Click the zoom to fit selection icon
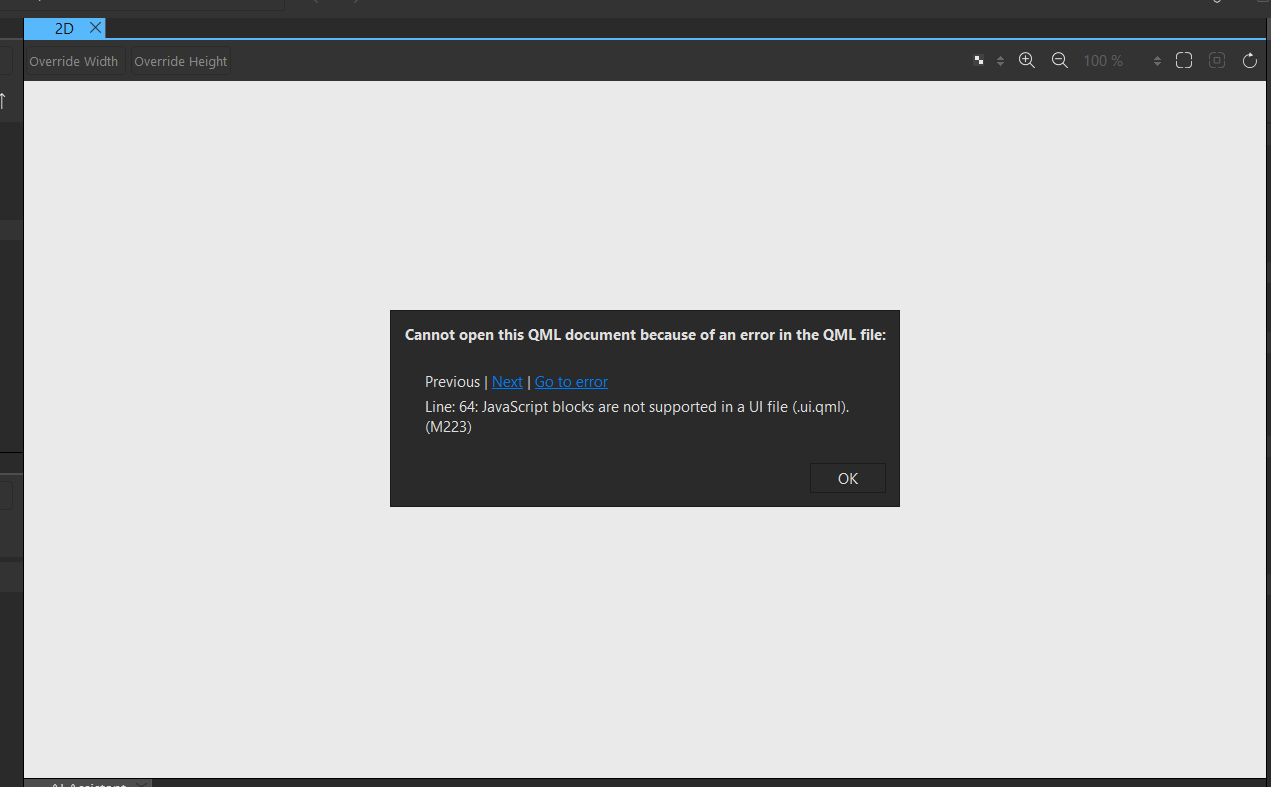Image resolution: width=1271 pixels, height=787 pixels. (x=1217, y=60)
